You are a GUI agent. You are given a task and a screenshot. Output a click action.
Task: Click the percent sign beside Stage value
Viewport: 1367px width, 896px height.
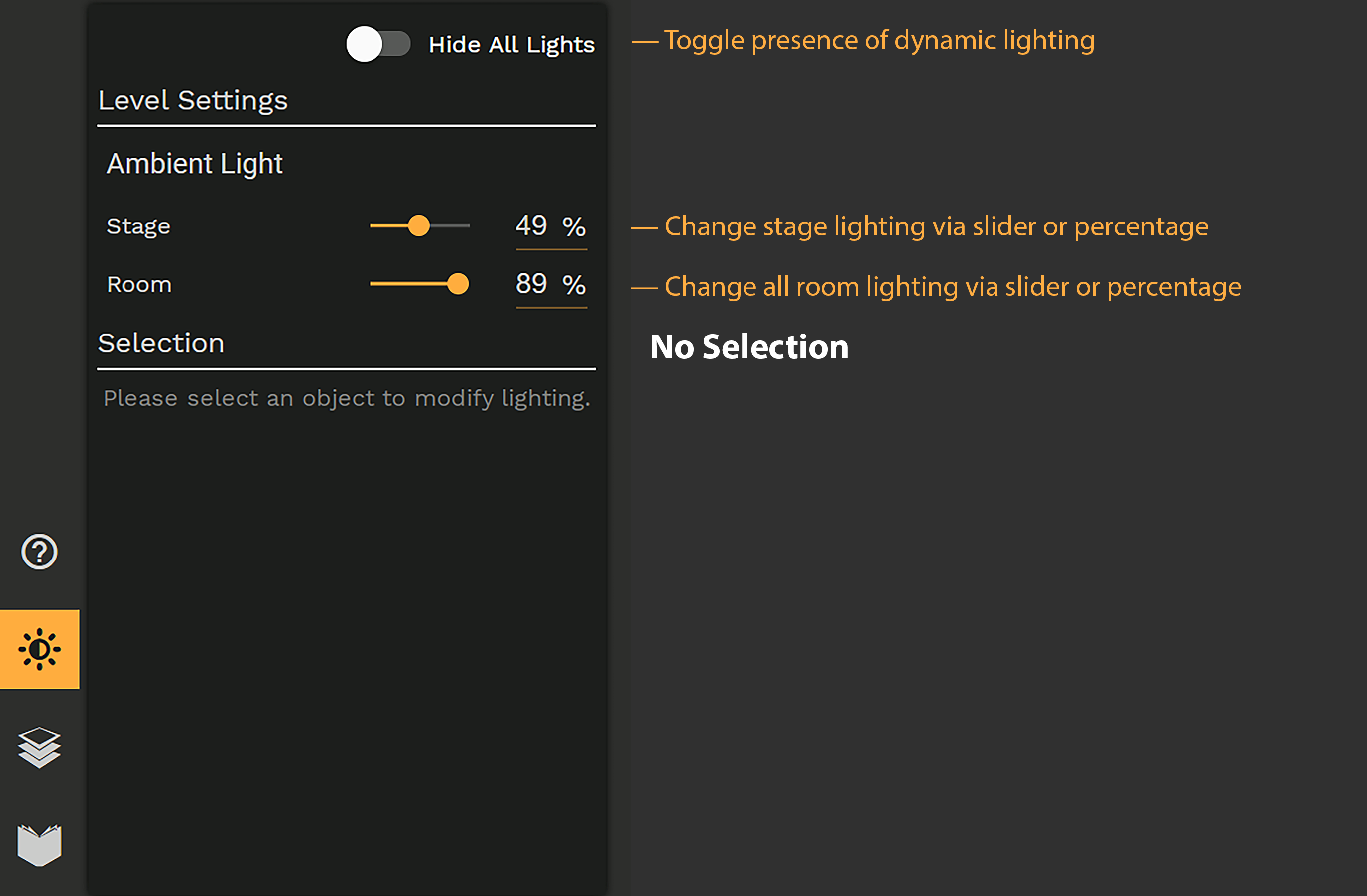pos(574,226)
